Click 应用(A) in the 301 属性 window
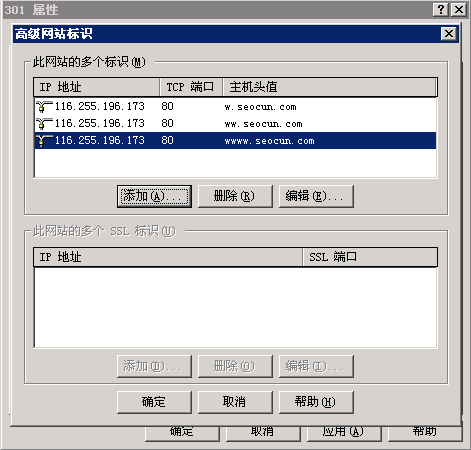The height and width of the screenshot is (450, 471). pyautogui.click(x=344, y=433)
